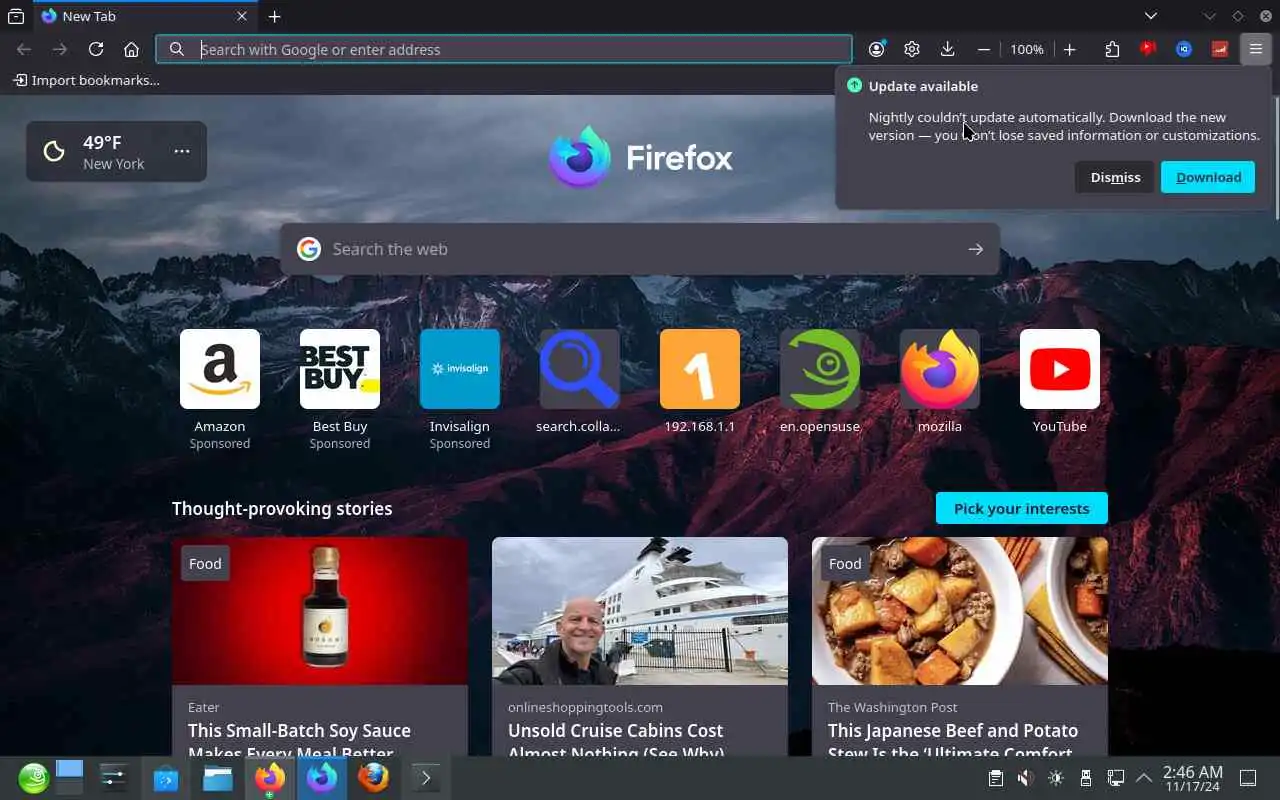Open the tab overview icon at top-left
1280x800 pixels.
(x=16, y=16)
